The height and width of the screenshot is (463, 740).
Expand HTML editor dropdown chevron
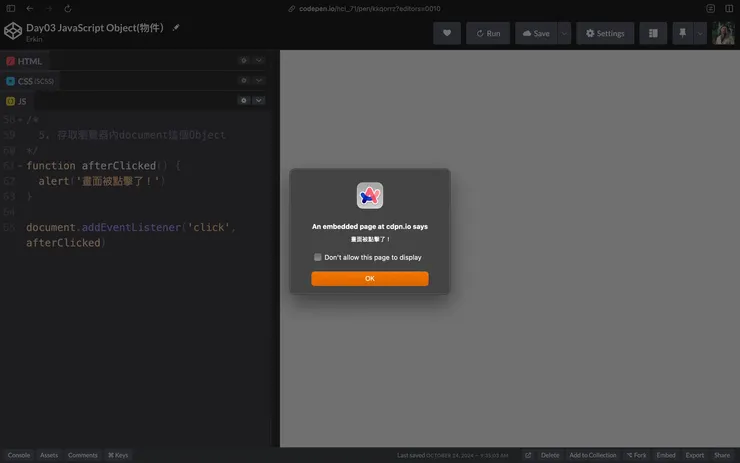click(x=259, y=60)
